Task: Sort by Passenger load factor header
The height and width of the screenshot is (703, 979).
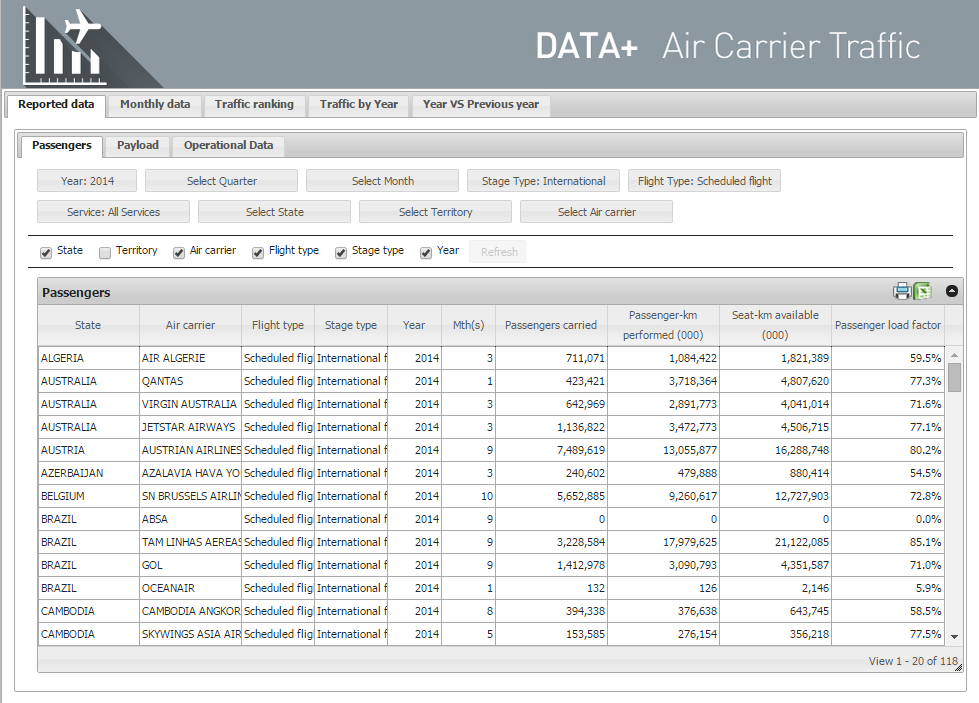Action: (x=887, y=325)
